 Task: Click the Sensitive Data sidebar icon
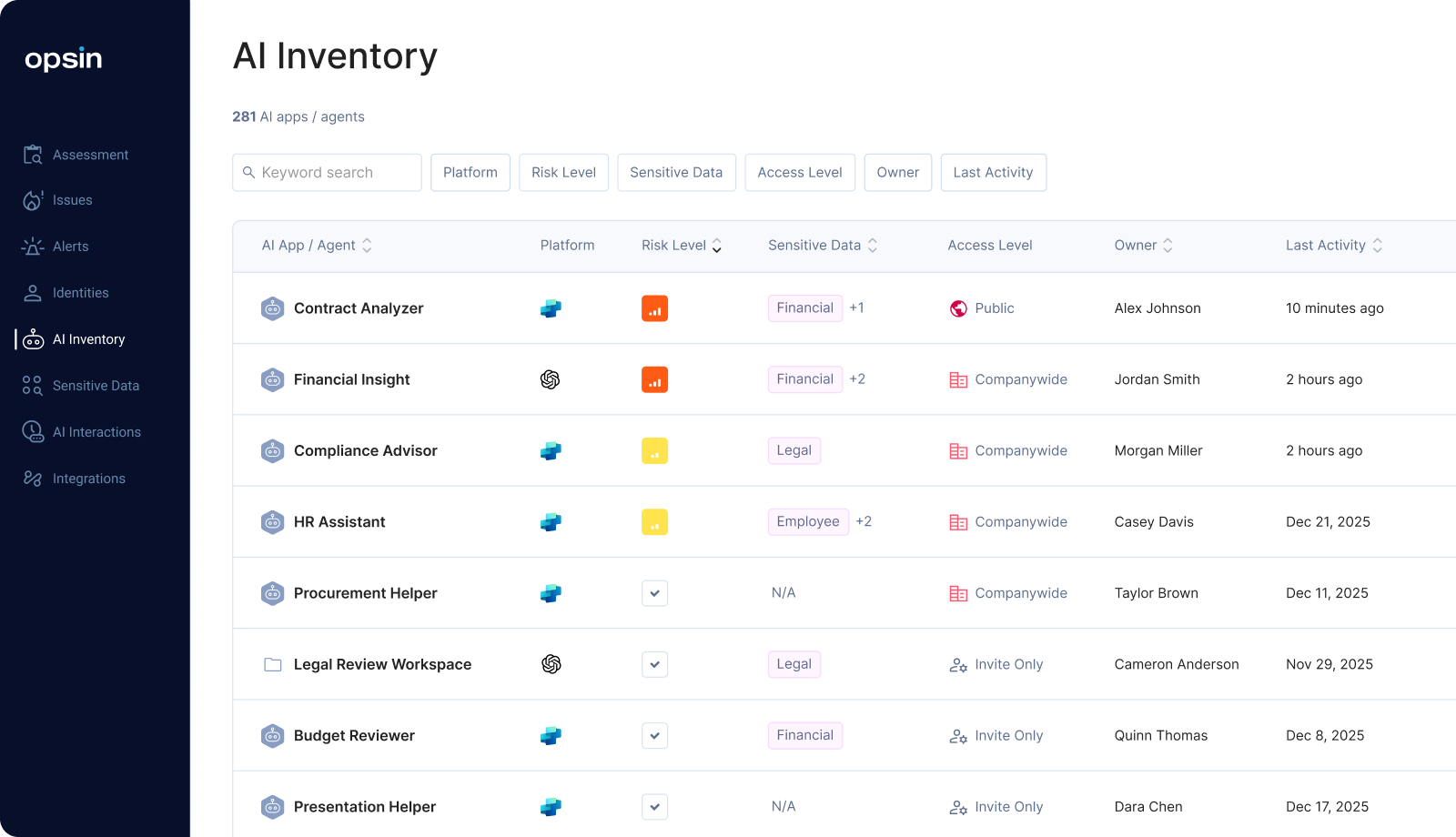coord(33,385)
